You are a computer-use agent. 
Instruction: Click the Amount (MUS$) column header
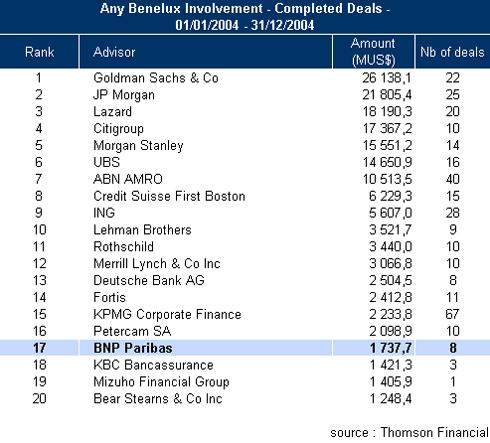pos(373,52)
